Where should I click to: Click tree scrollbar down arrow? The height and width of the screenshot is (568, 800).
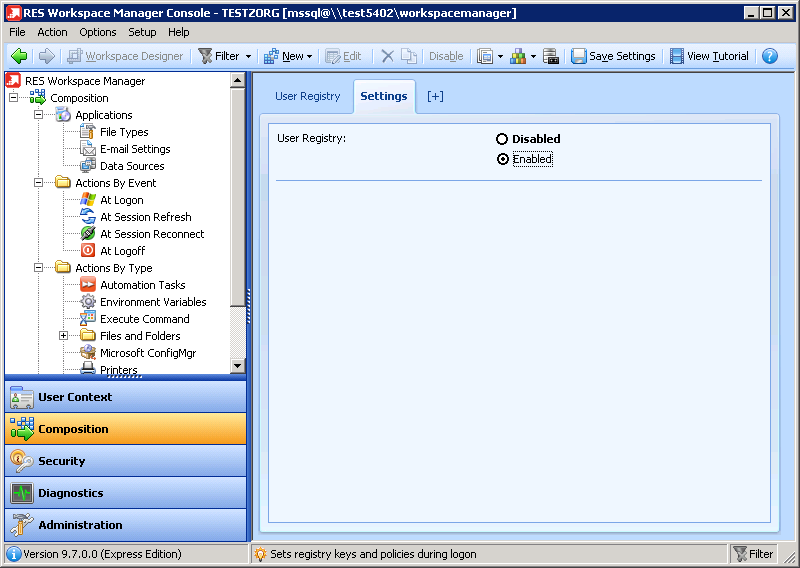(238, 365)
